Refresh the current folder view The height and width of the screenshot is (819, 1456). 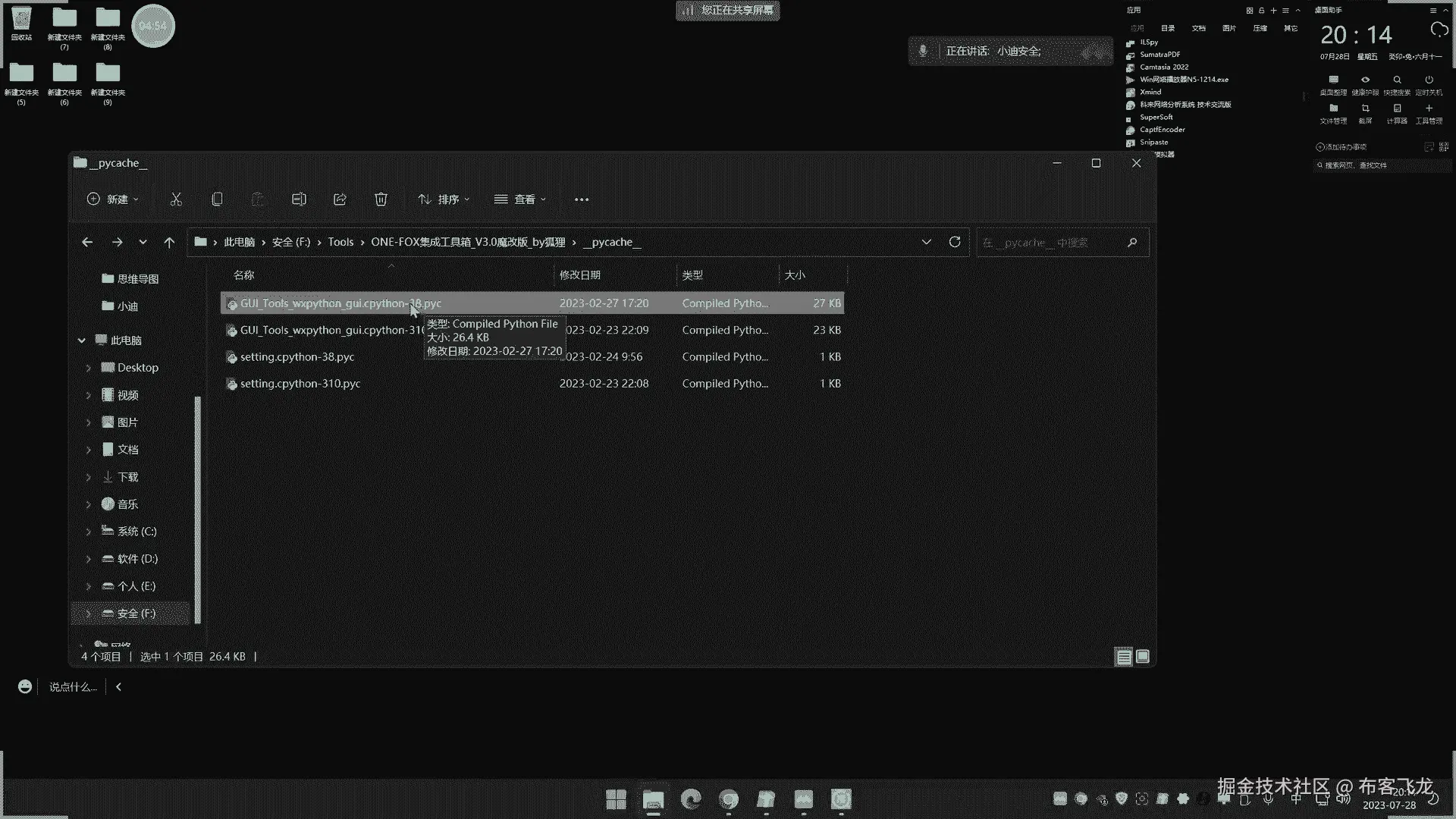955,242
